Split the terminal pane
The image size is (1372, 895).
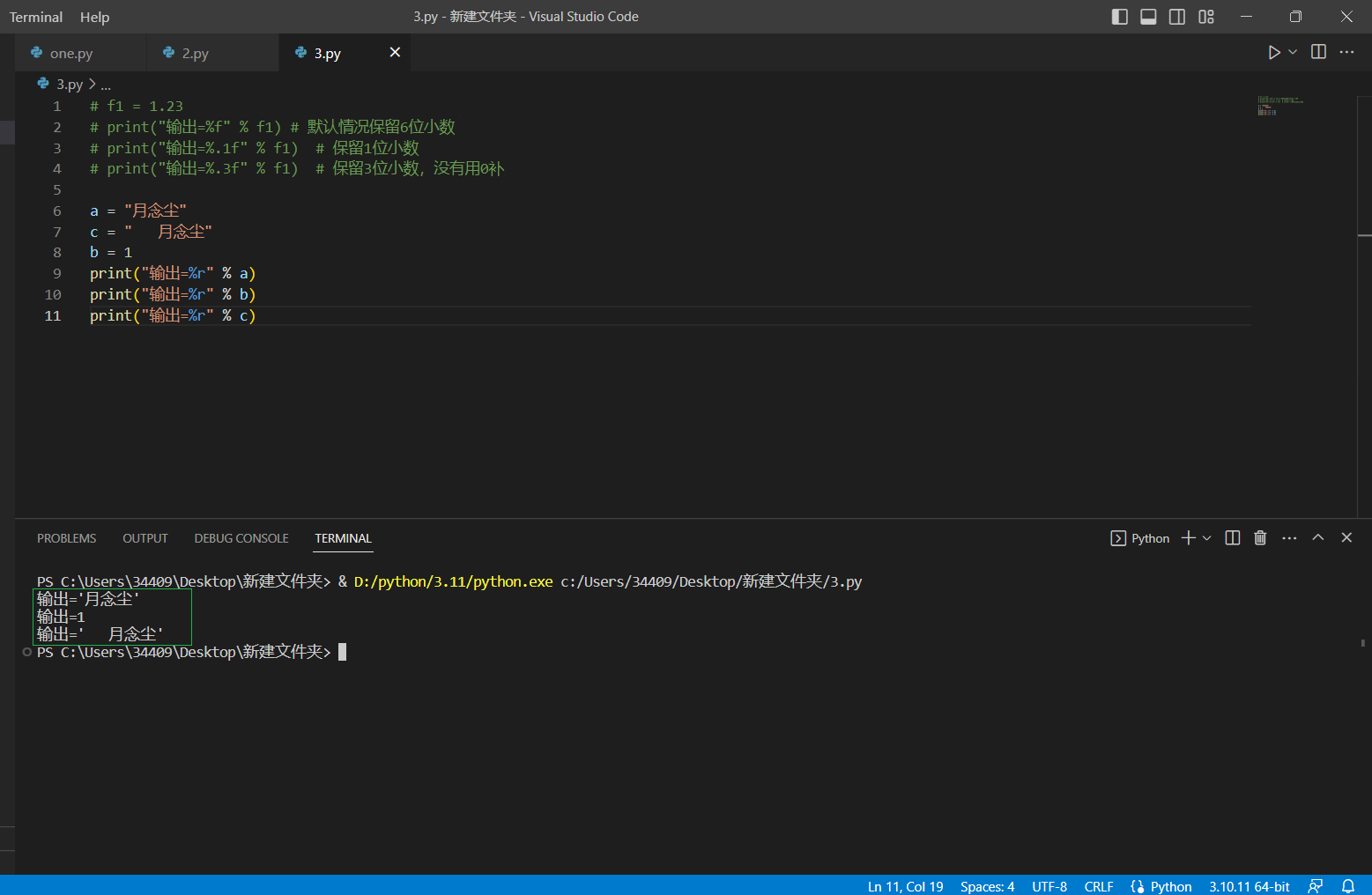1233,538
